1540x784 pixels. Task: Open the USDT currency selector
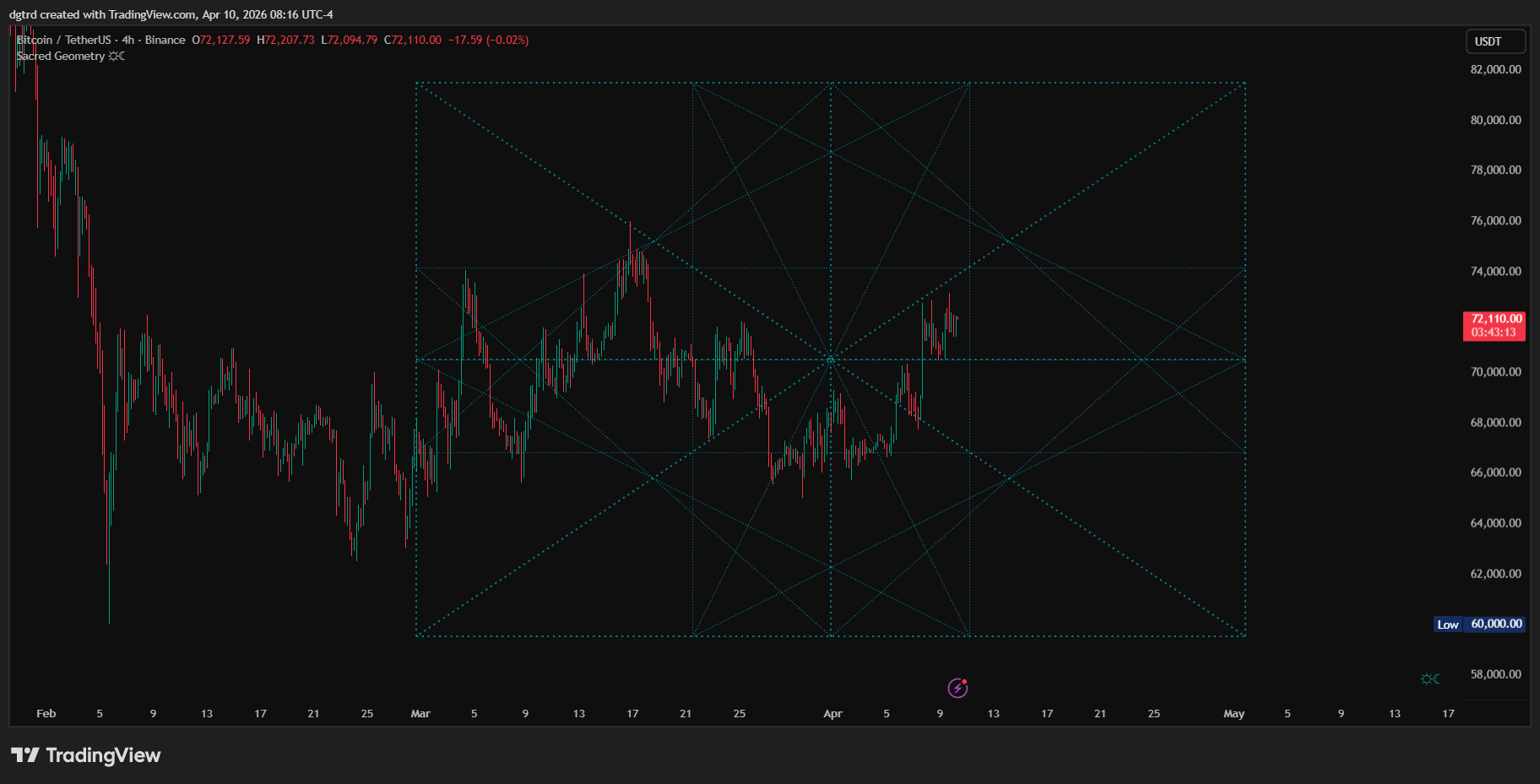(1495, 41)
